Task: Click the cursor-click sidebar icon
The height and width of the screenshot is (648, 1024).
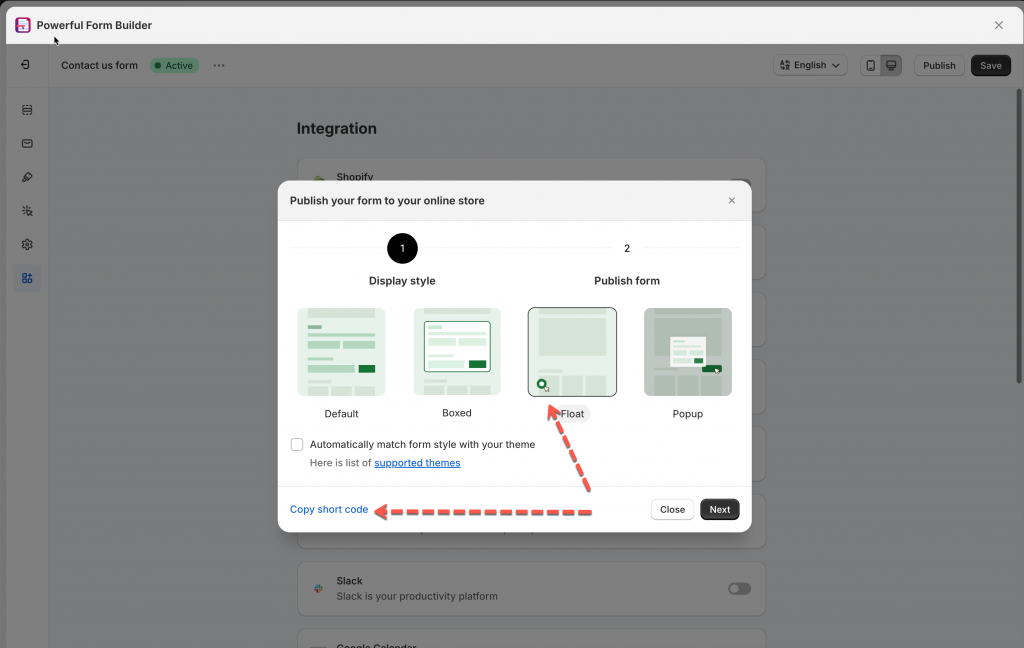Action: pos(27,211)
